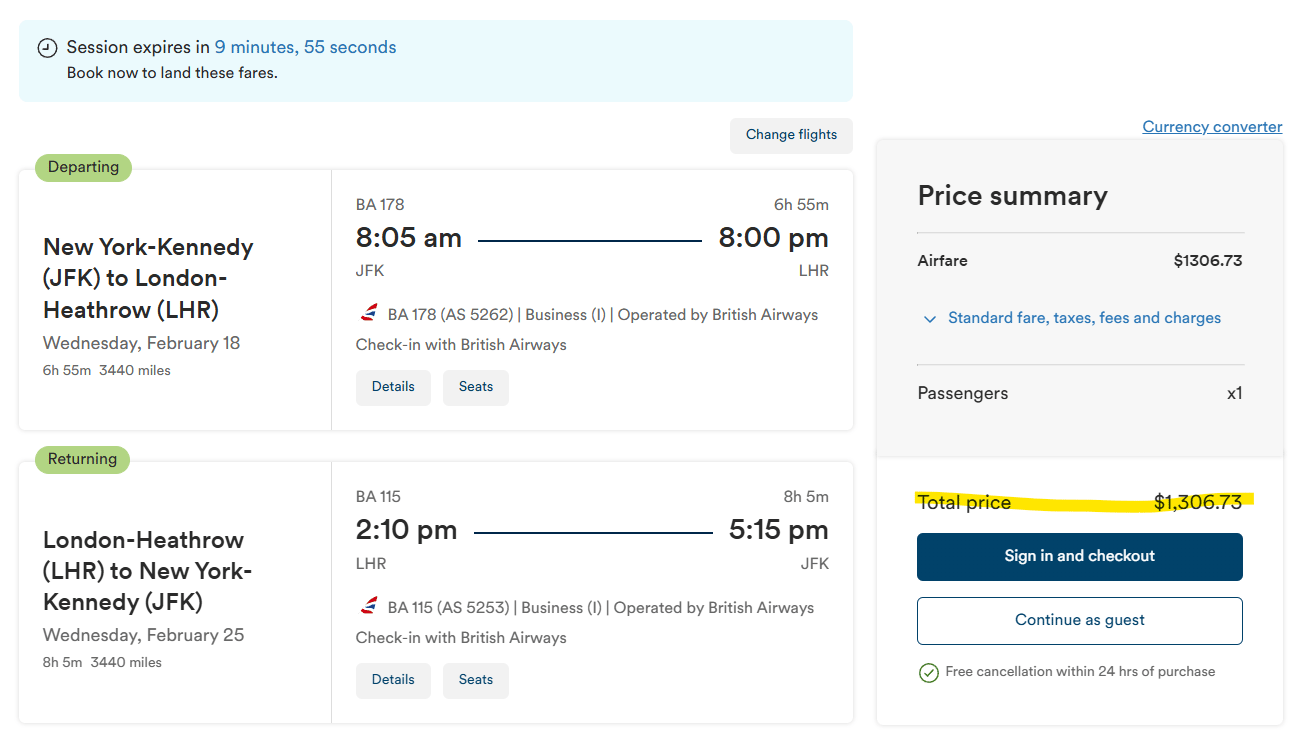Image resolution: width=1308 pixels, height=746 pixels.
Task: Expand Standard fare, taxes, fees and charges
Action: (1084, 318)
